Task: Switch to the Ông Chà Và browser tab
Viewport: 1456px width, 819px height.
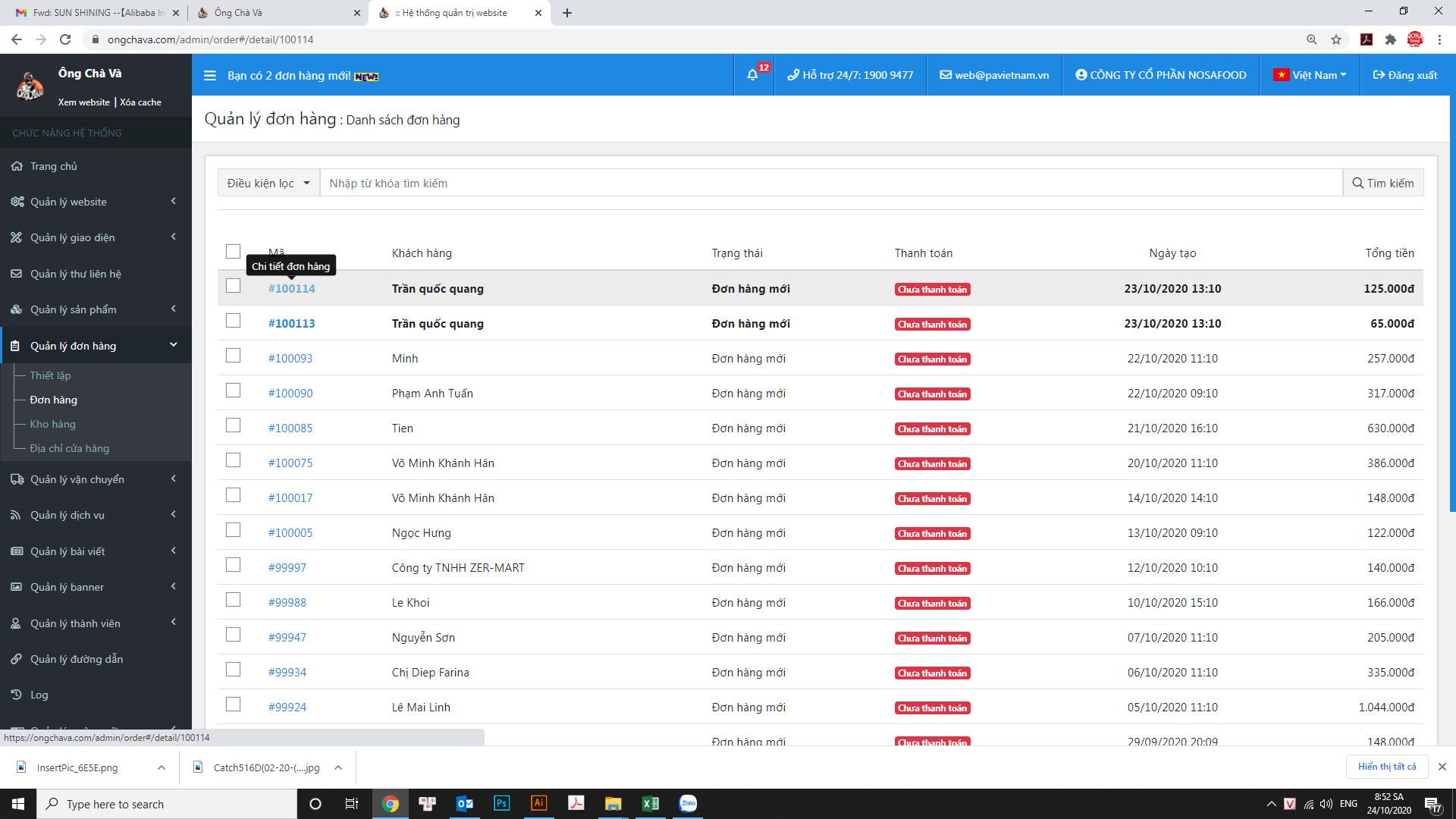Action: click(x=278, y=13)
